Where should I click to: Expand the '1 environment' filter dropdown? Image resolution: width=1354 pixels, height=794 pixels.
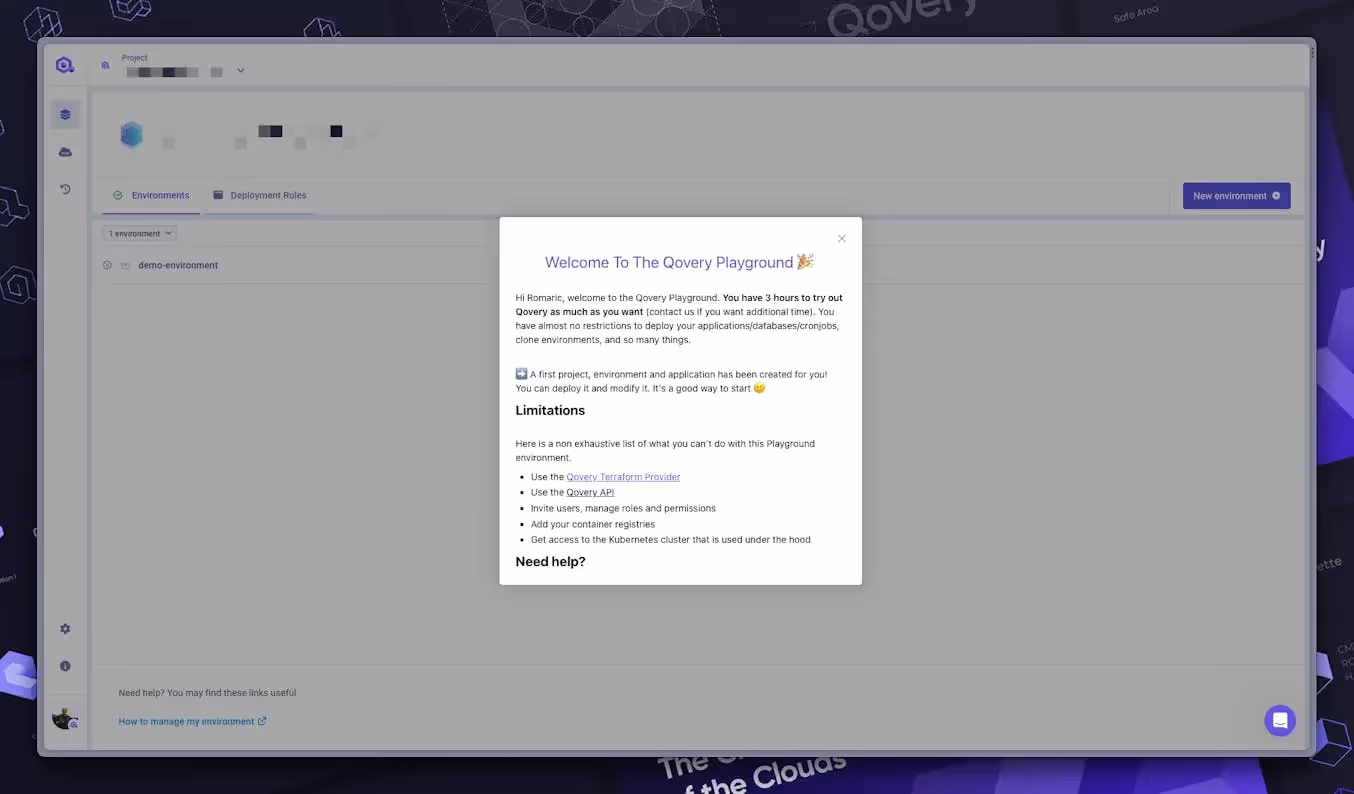point(140,233)
